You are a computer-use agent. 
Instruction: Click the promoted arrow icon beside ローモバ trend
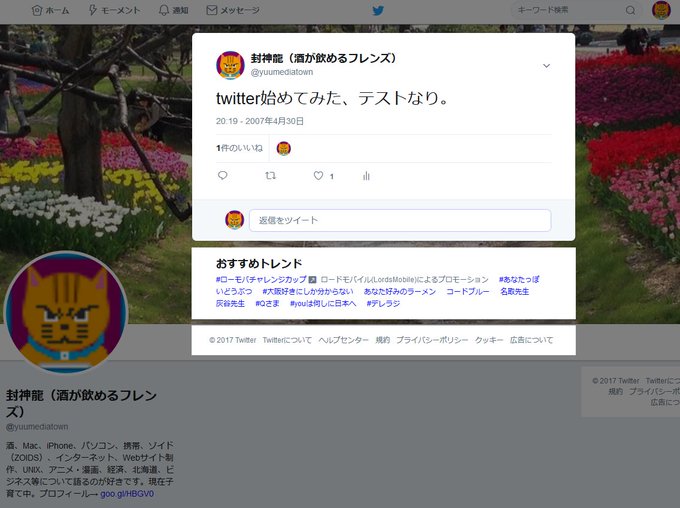(x=312, y=279)
